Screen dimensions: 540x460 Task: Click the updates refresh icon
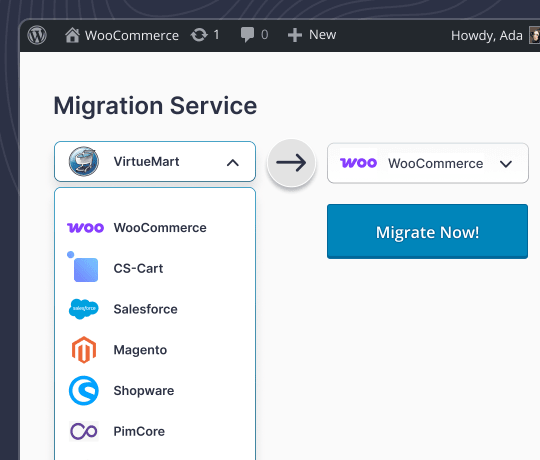click(199, 35)
